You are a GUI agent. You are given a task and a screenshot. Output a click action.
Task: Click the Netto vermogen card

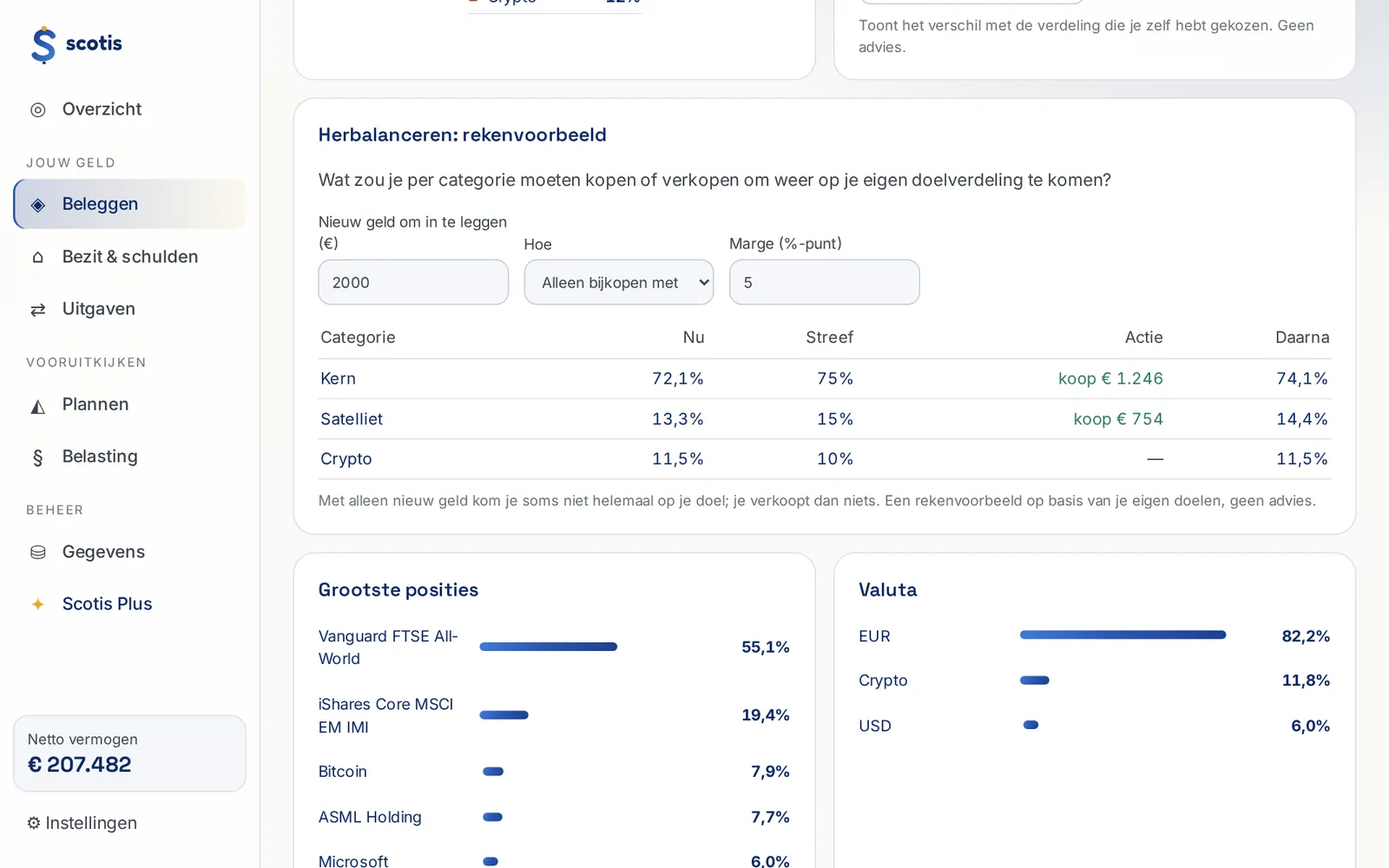click(x=129, y=753)
